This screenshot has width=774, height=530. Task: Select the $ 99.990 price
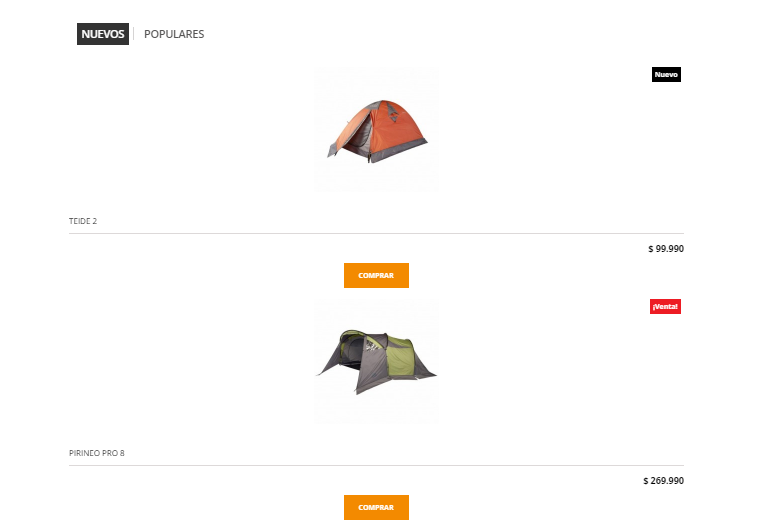666,249
